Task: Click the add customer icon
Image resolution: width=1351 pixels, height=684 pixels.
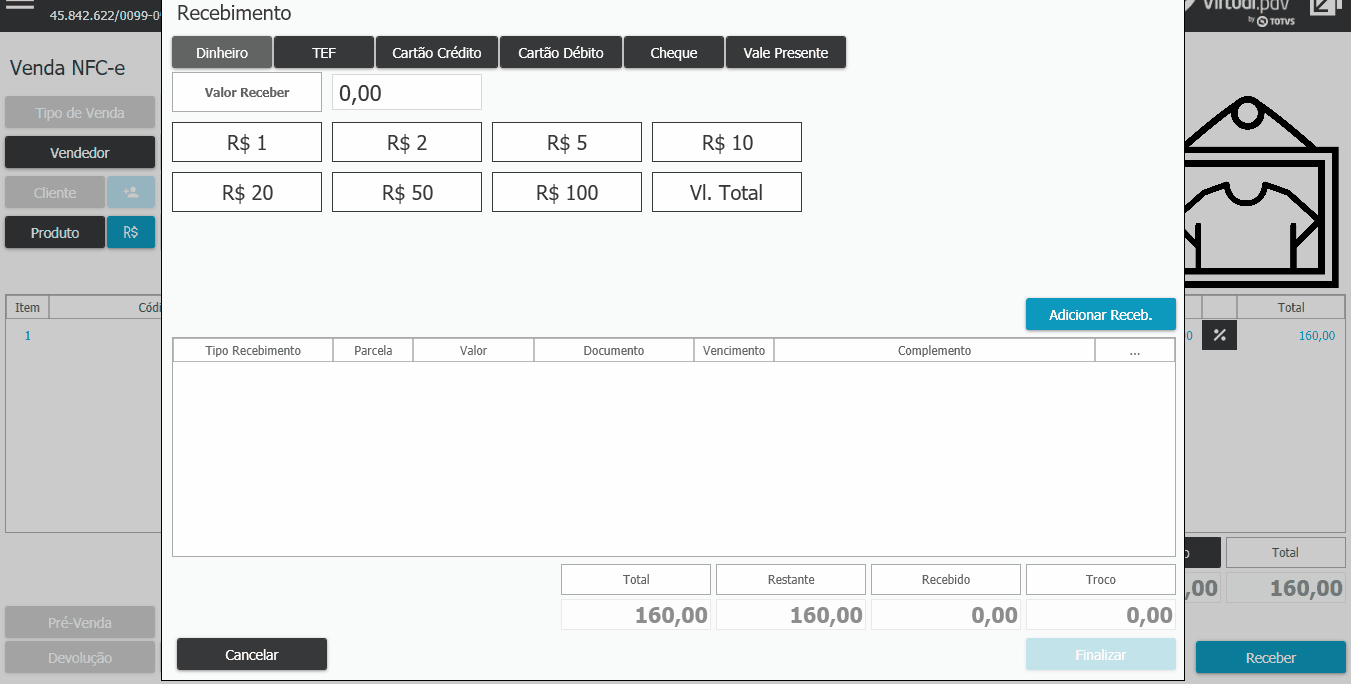Action: pos(131,192)
